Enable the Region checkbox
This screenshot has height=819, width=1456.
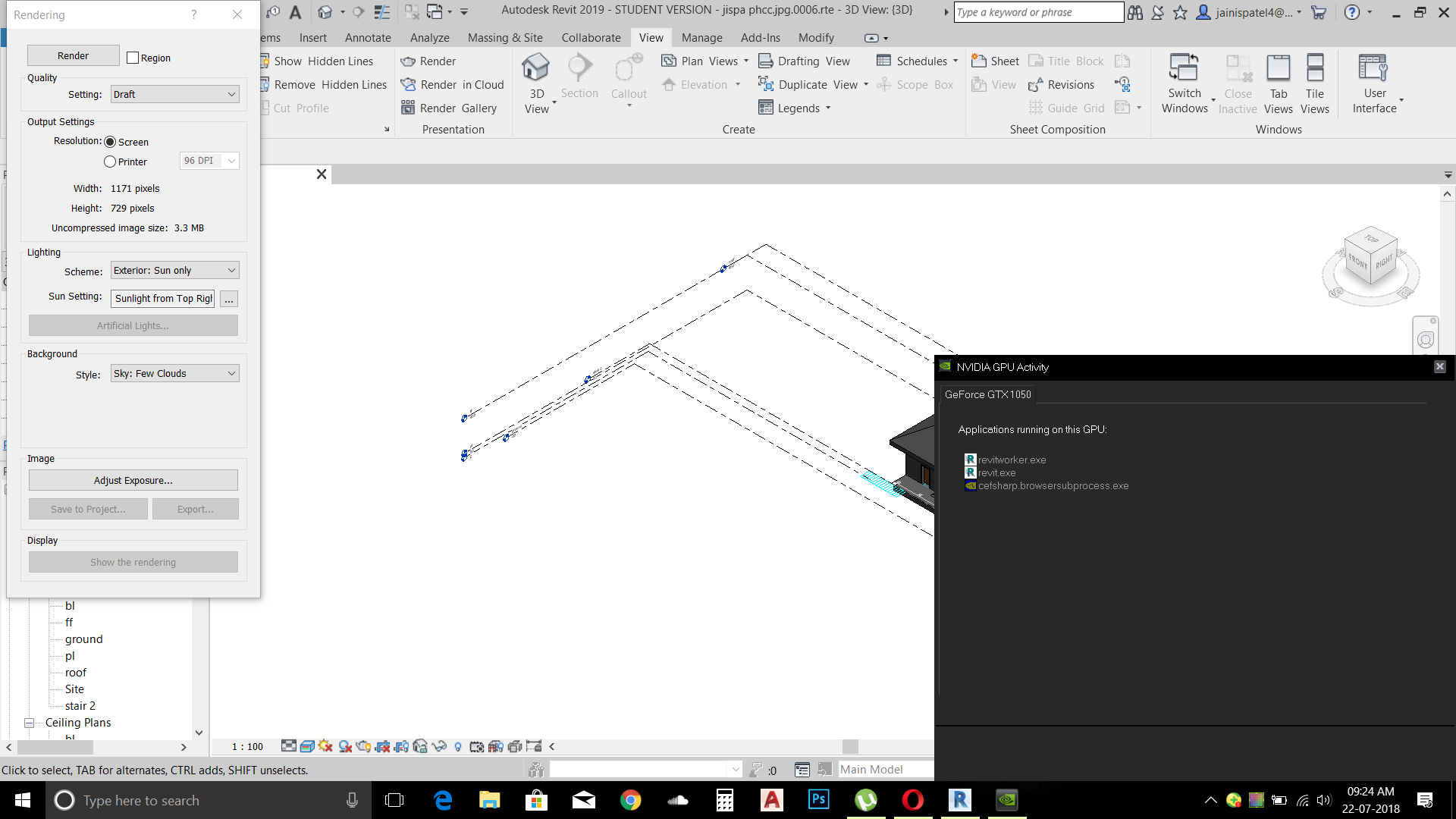click(133, 58)
